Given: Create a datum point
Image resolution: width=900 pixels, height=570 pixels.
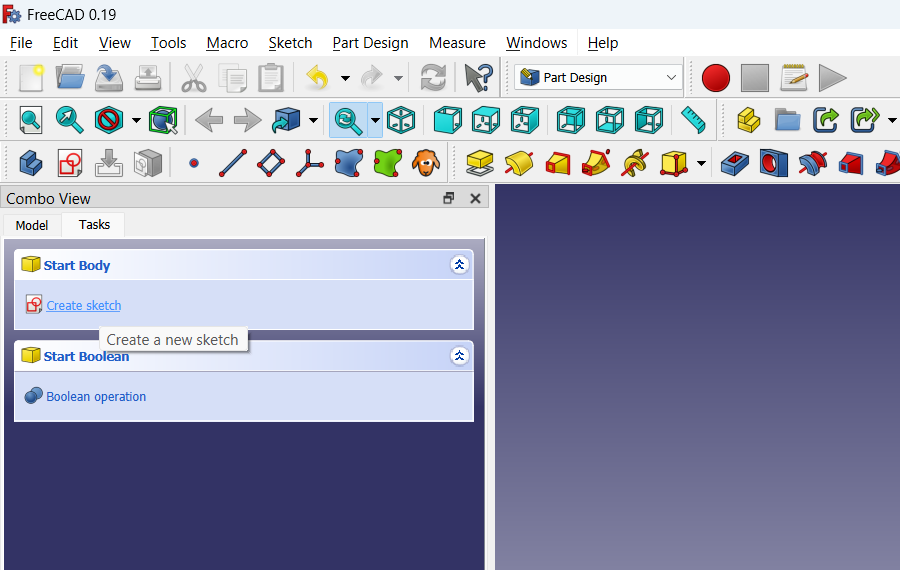Looking at the screenshot, I should point(194,163).
